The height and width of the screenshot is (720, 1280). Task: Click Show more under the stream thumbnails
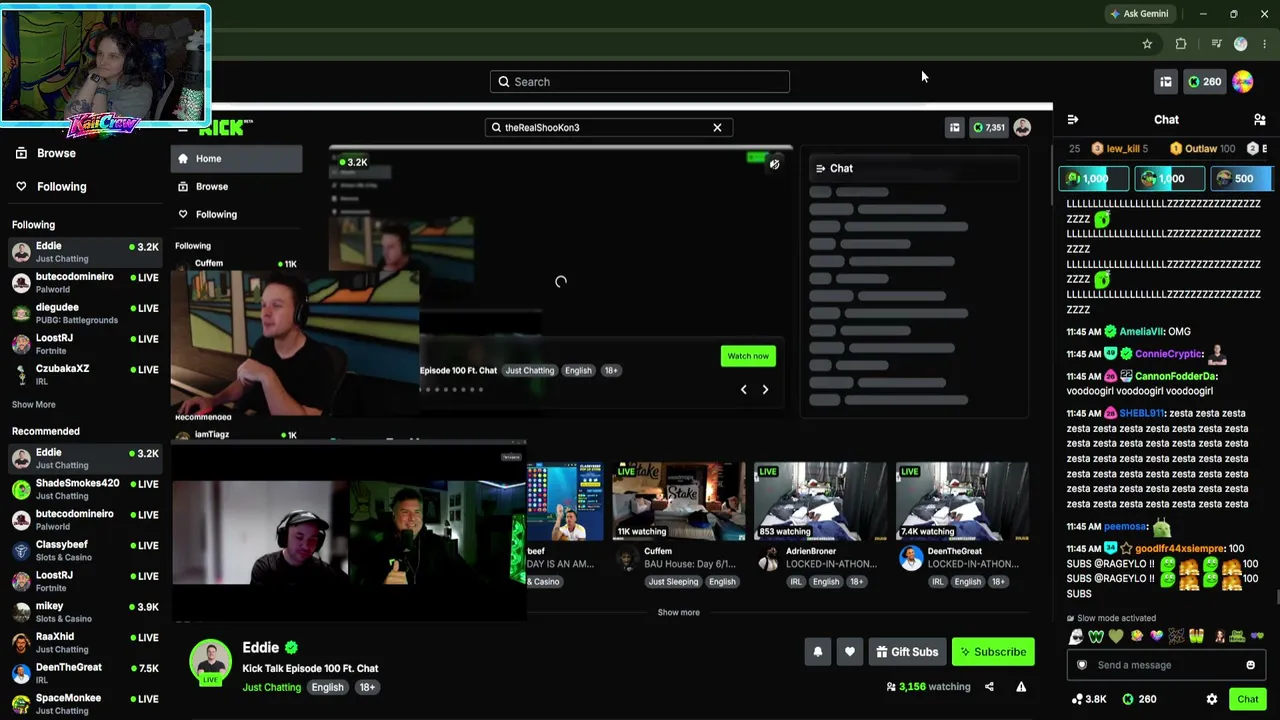[x=679, y=612]
